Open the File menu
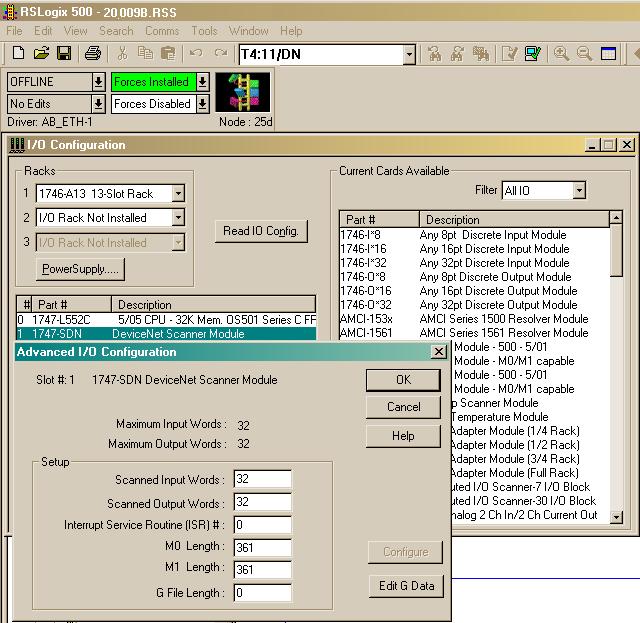Screen dimensions: 640x623 (14, 31)
